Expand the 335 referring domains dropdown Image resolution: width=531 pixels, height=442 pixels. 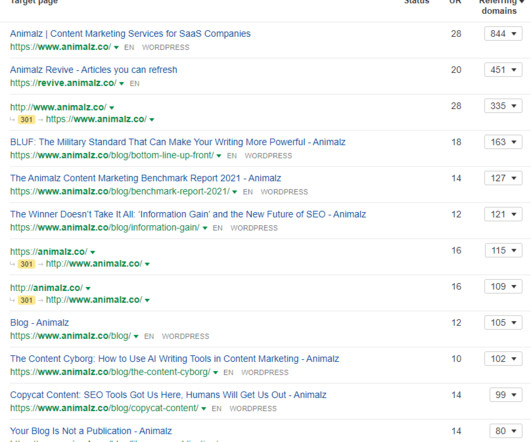point(503,106)
